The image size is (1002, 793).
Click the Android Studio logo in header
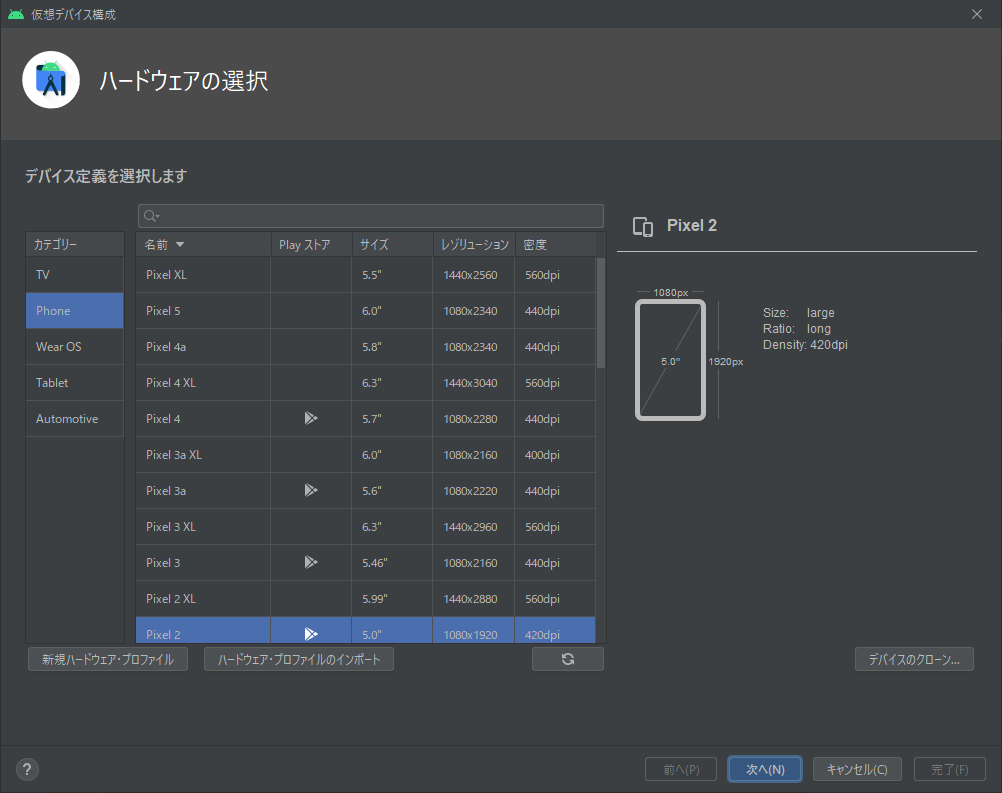pos(51,80)
